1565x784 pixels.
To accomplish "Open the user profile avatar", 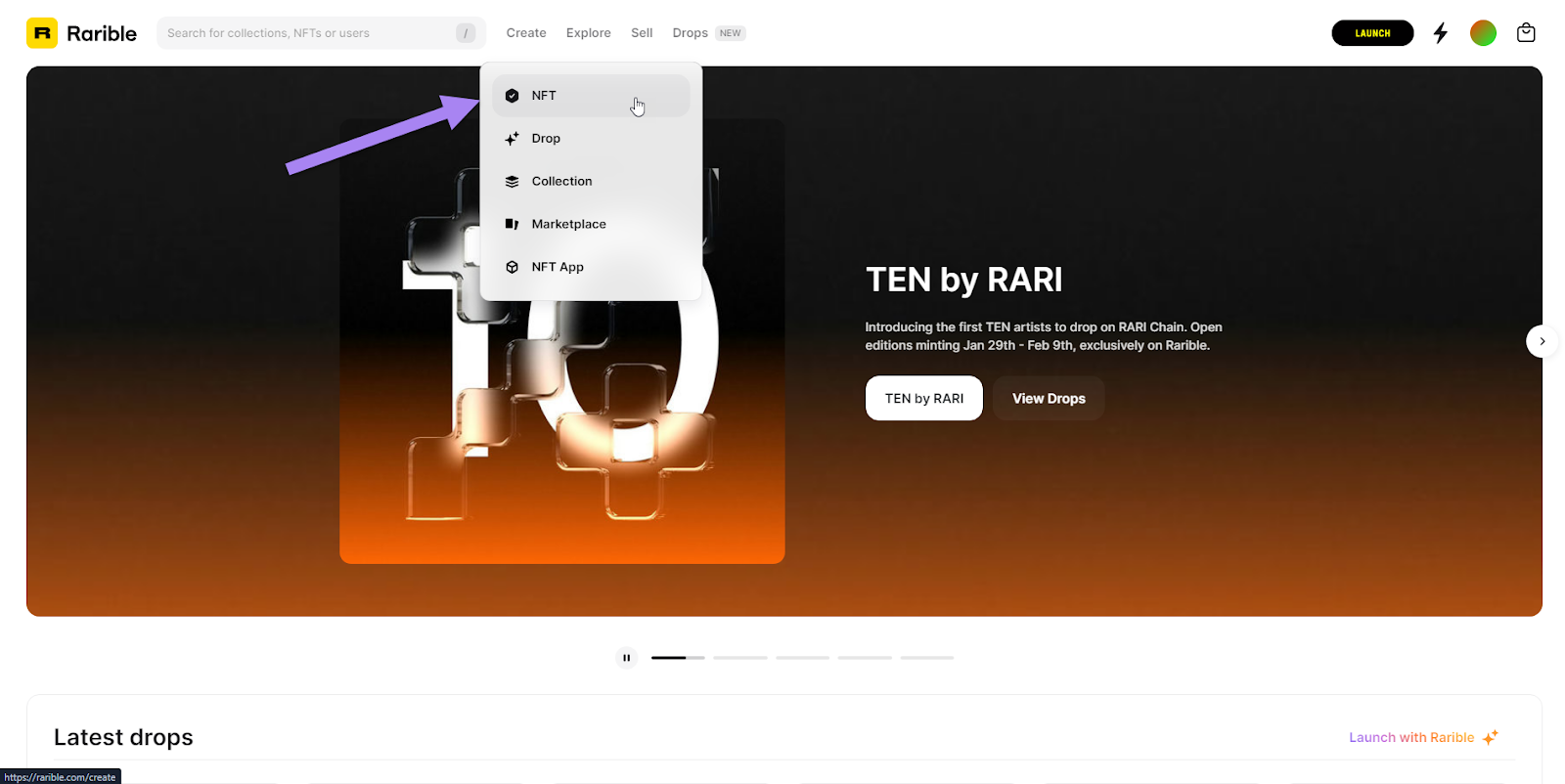I will 1483,33.
